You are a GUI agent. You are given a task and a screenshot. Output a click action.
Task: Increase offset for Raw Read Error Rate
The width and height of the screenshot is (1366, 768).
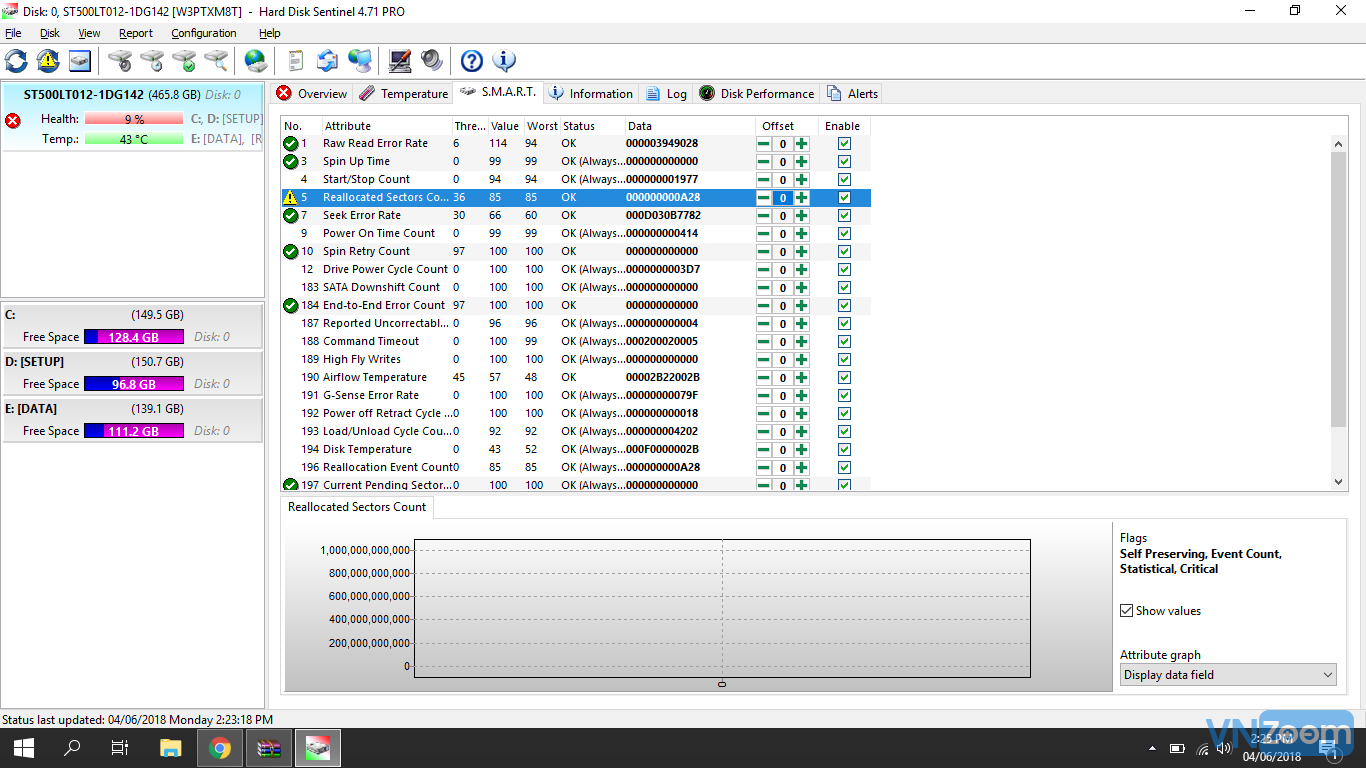click(x=801, y=143)
